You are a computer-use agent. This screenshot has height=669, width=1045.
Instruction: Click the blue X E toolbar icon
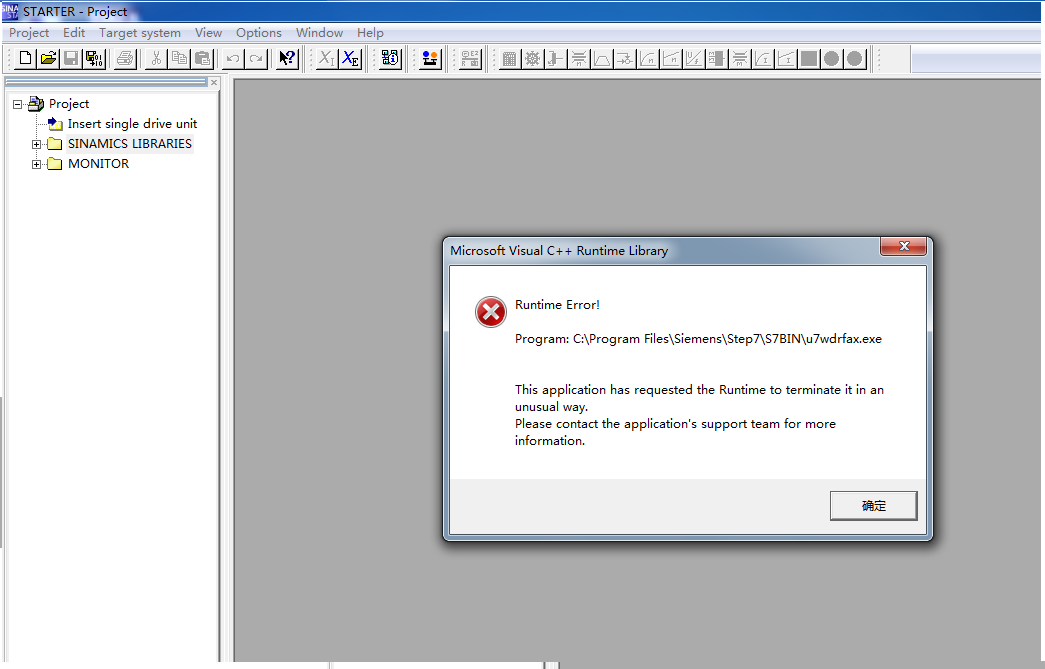click(350, 58)
